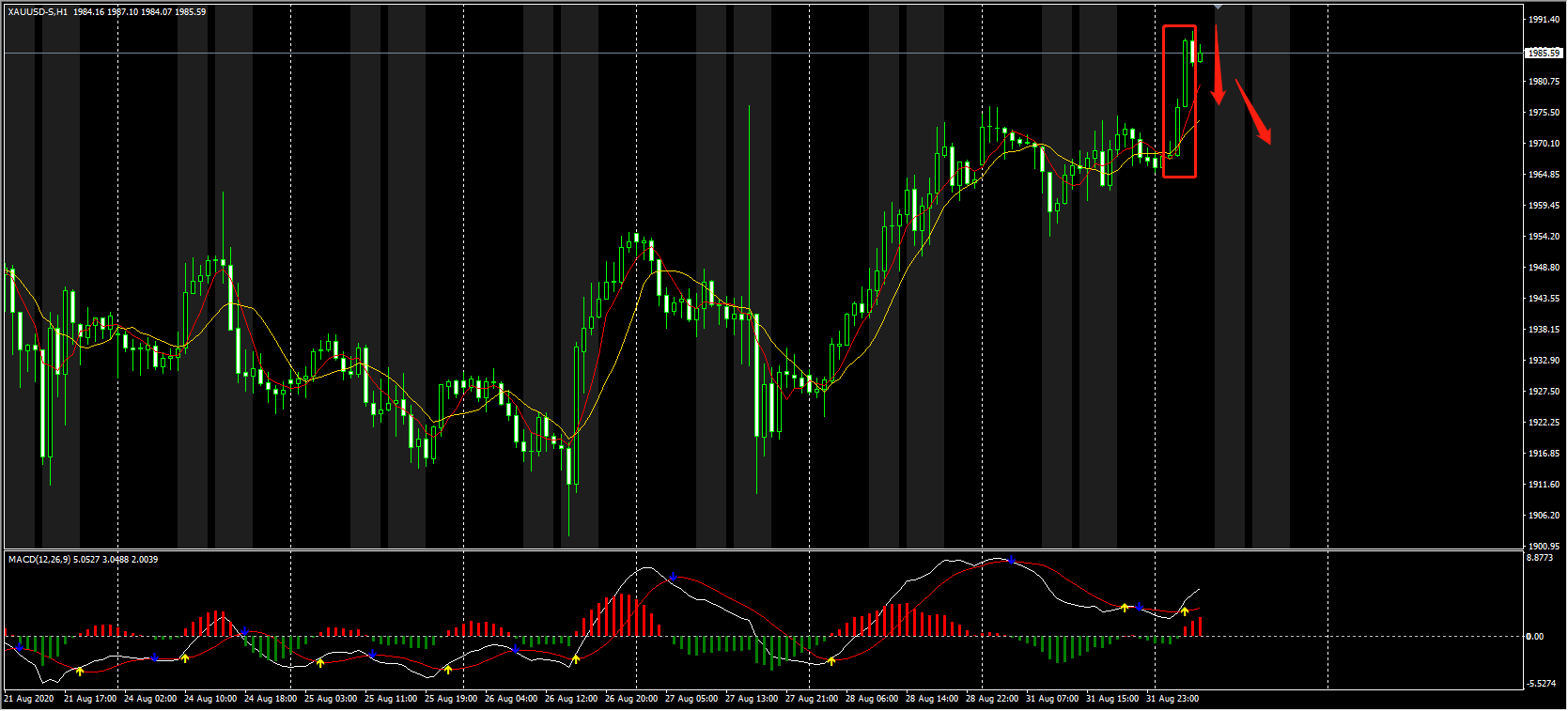
Task: Click the 24 Aug 18:00 time label
Action: [x=271, y=699]
